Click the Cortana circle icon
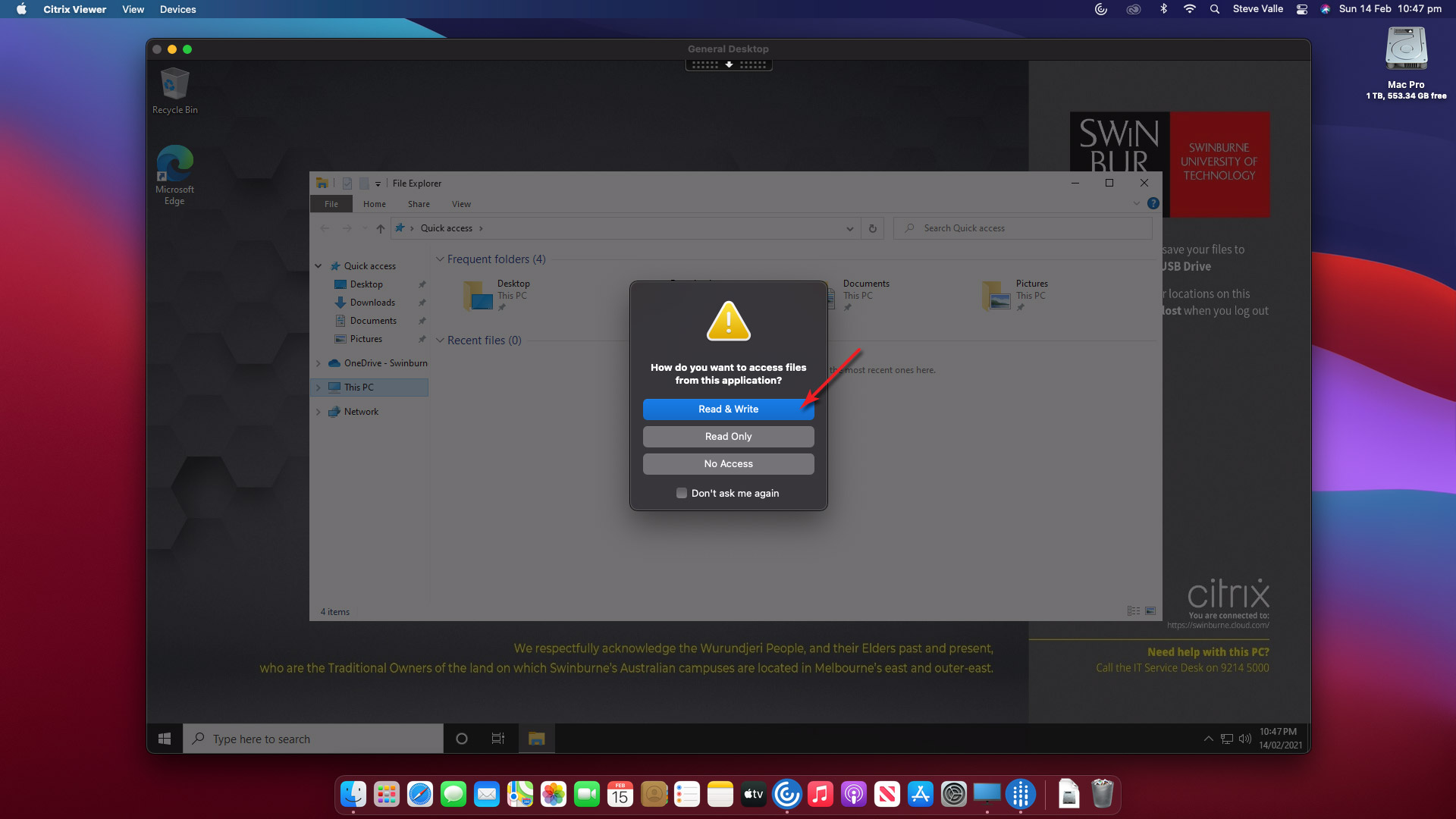 461,739
